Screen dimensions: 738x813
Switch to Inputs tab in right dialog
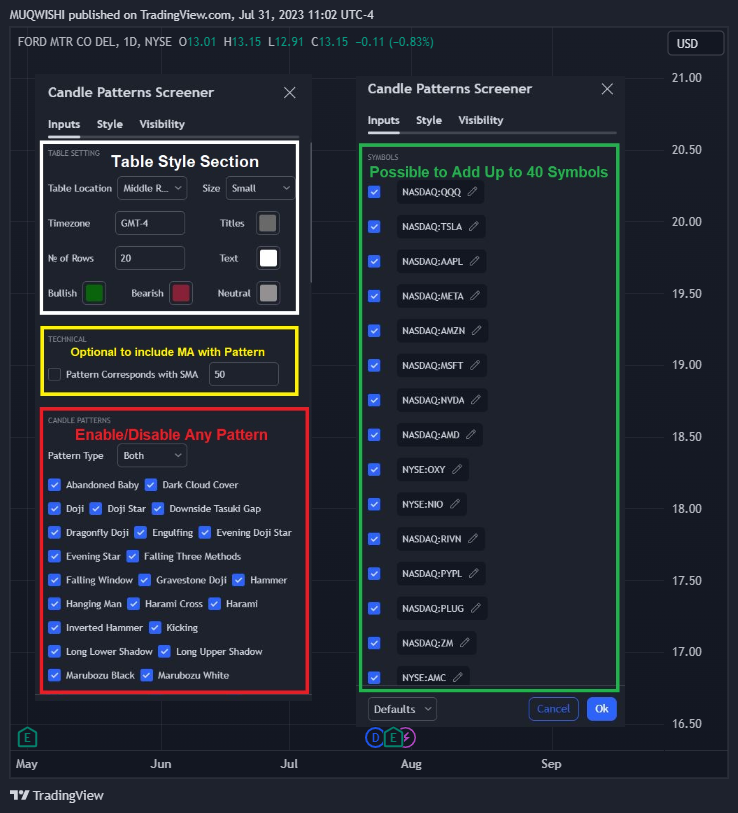[x=383, y=120]
